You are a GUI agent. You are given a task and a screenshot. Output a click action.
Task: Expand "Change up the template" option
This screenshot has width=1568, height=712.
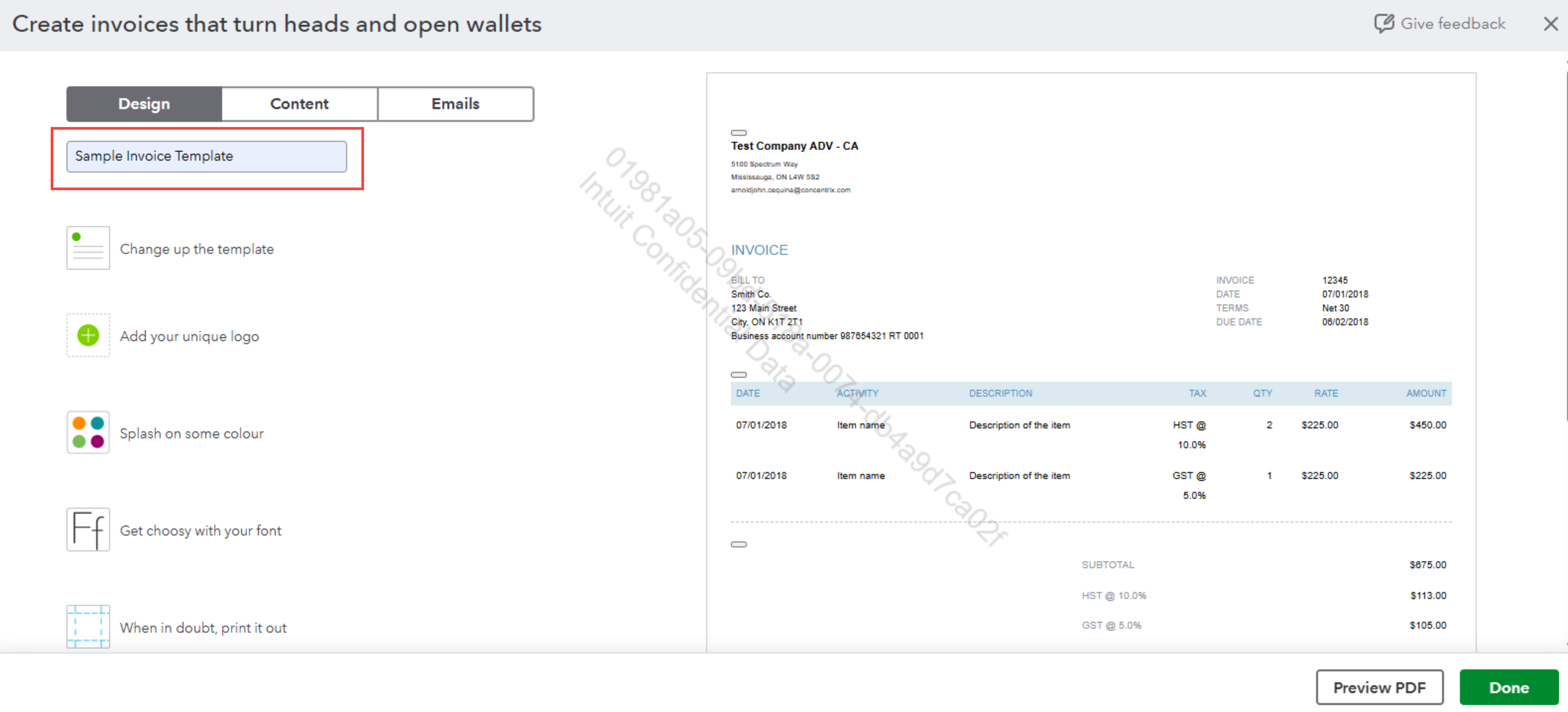pyautogui.click(x=196, y=249)
